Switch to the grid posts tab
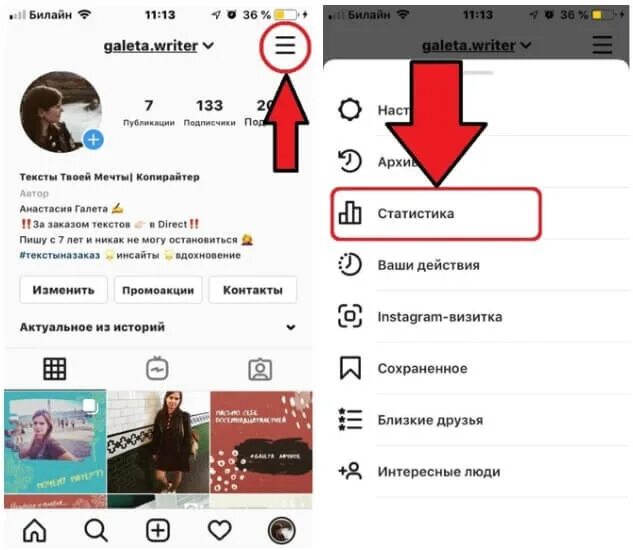This screenshot has height=550, width=633. 54,369
